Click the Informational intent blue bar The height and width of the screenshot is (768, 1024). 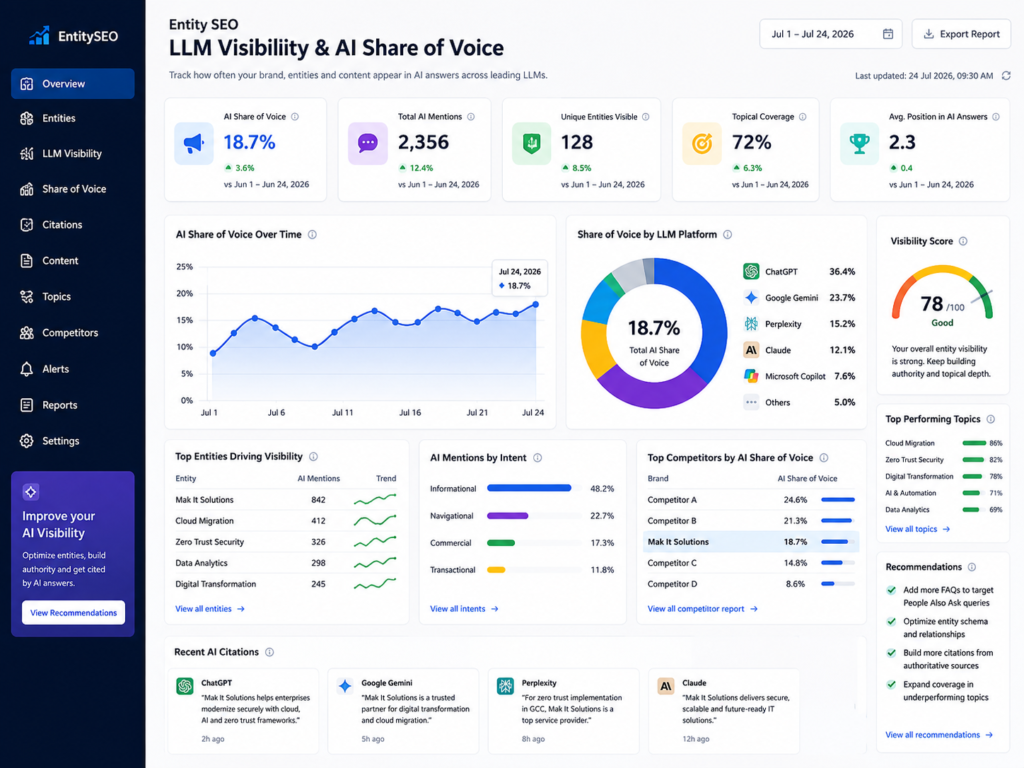[x=529, y=488]
